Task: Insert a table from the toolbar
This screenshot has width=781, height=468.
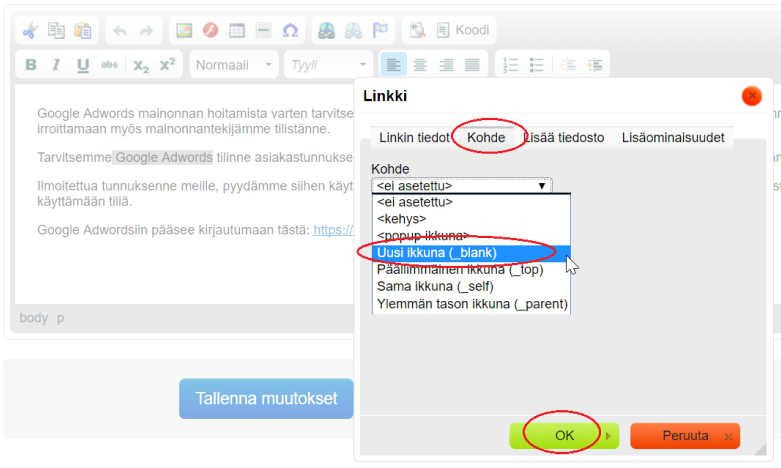Action: (x=237, y=31)
